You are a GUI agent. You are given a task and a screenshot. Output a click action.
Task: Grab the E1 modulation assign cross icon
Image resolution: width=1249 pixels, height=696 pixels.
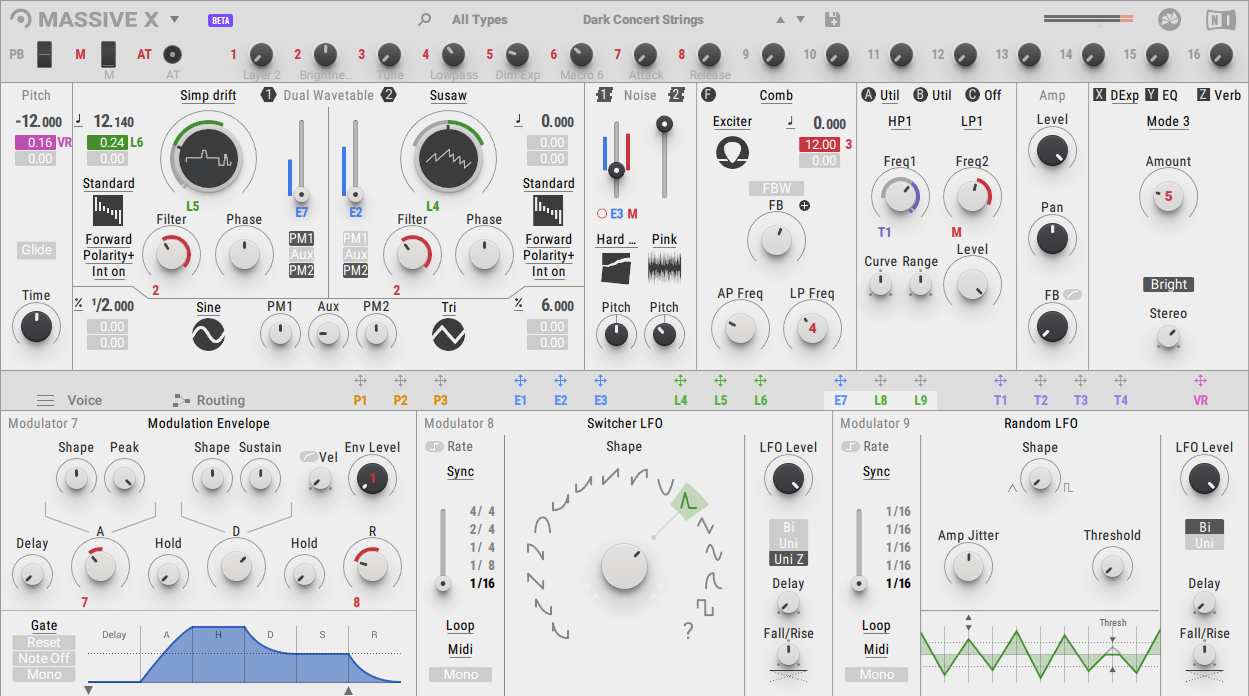pyautogui.click(x=520, y=381)
